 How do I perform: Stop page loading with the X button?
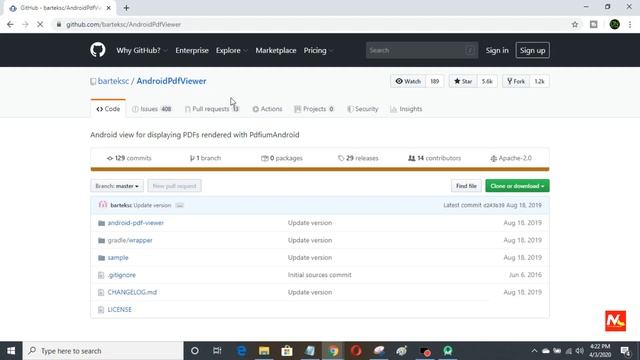[x=40, y=24]
